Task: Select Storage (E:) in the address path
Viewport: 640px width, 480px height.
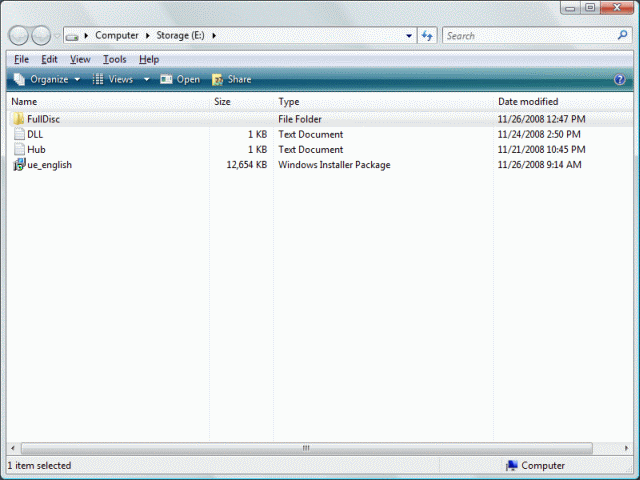Action: [x=180, y=36]
